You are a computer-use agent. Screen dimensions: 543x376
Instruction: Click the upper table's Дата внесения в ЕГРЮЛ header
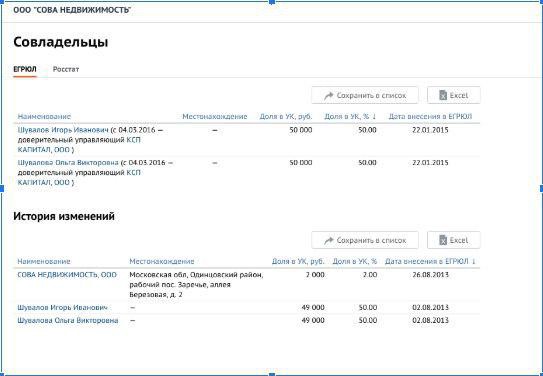[430, 117]
